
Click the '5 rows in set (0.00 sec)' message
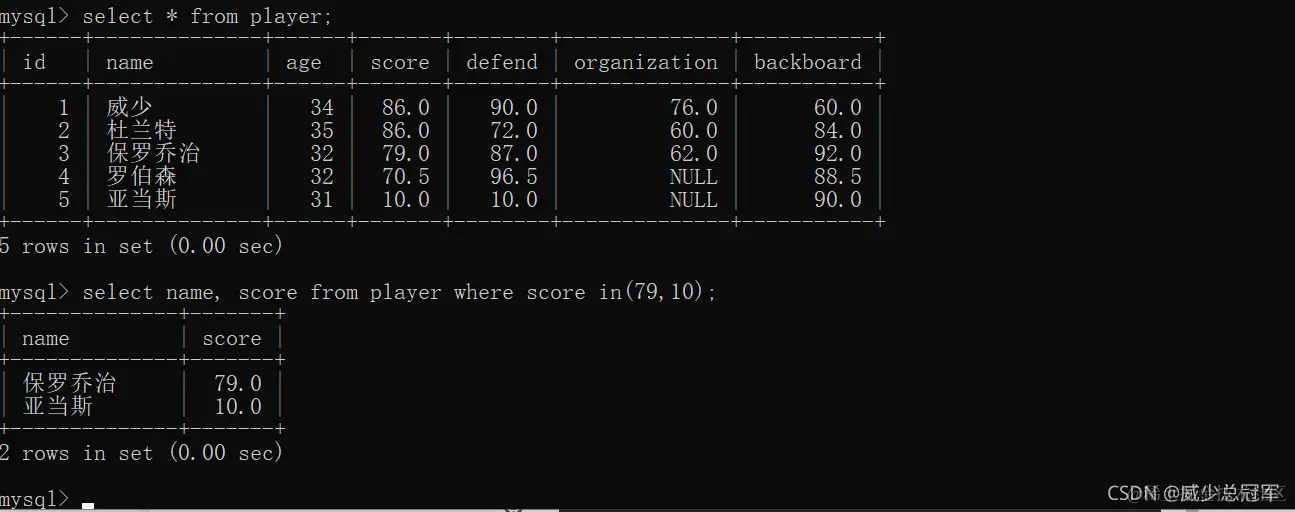(x=141, y=245)
